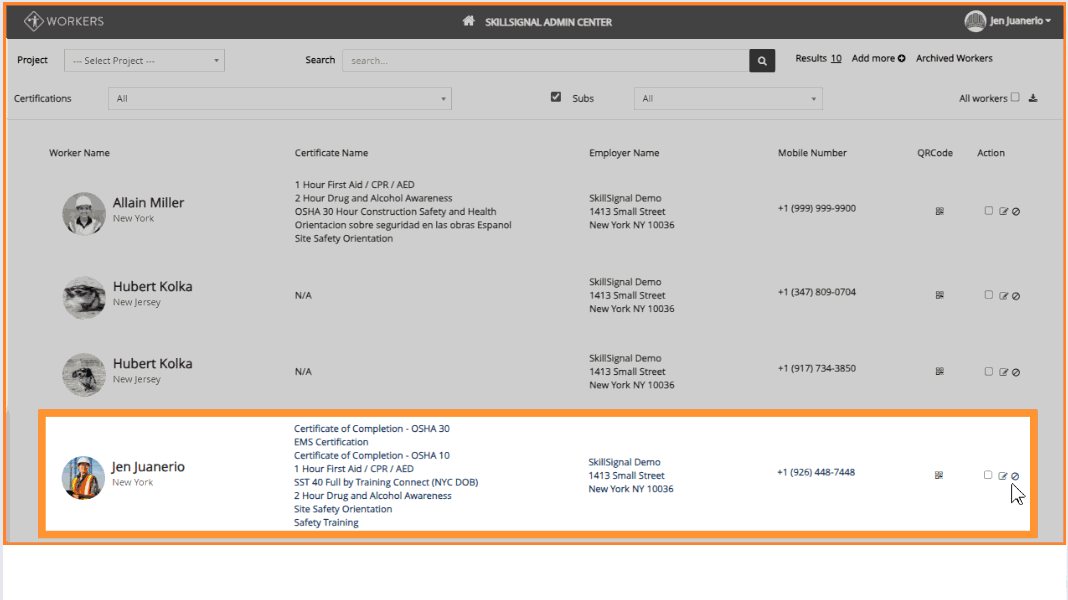Click inside the worker search field
1068x600 pixels.
pyautogui.click(x=546, y=61)
